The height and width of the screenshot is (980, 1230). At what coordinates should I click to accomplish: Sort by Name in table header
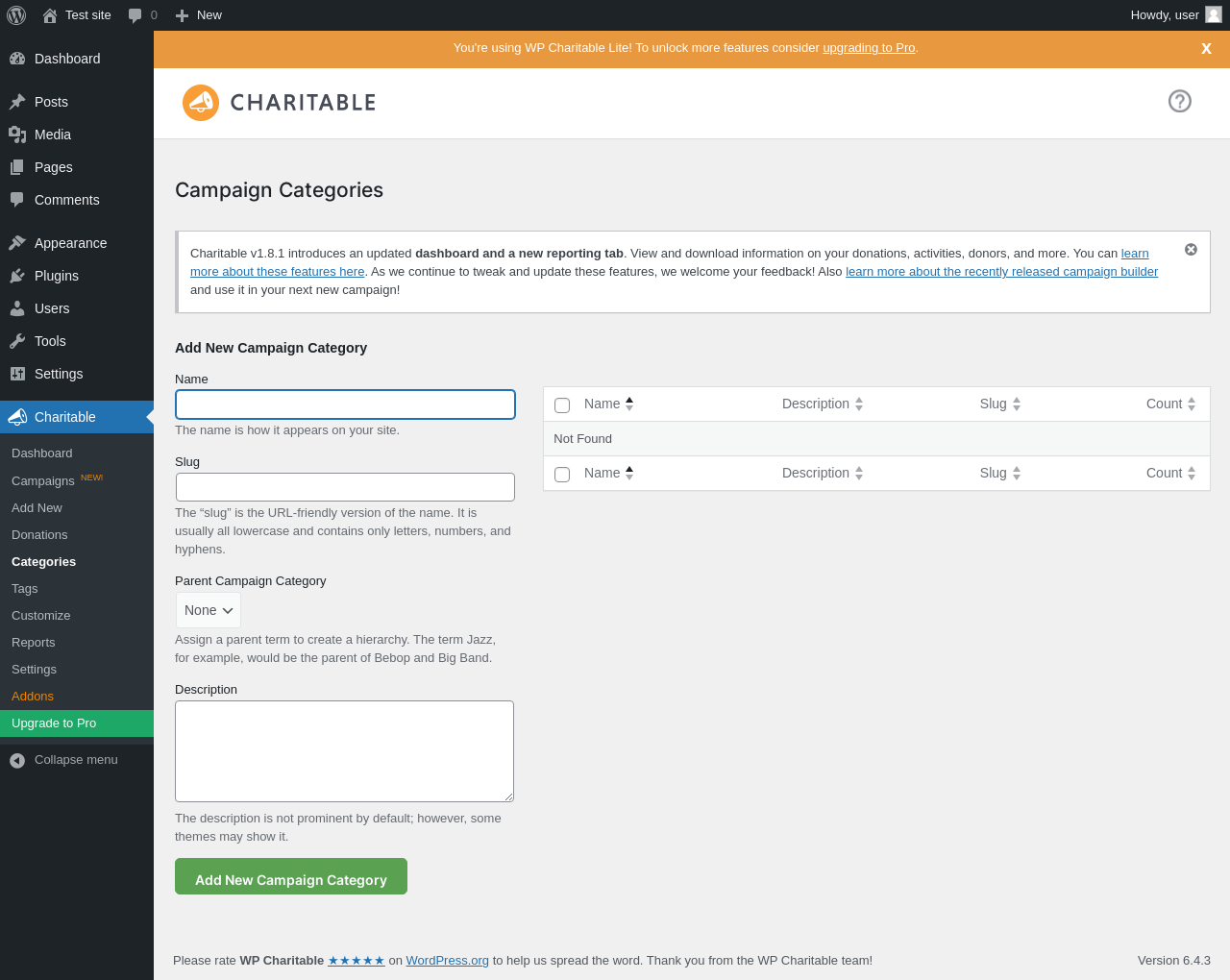click(x=609, y=404)
